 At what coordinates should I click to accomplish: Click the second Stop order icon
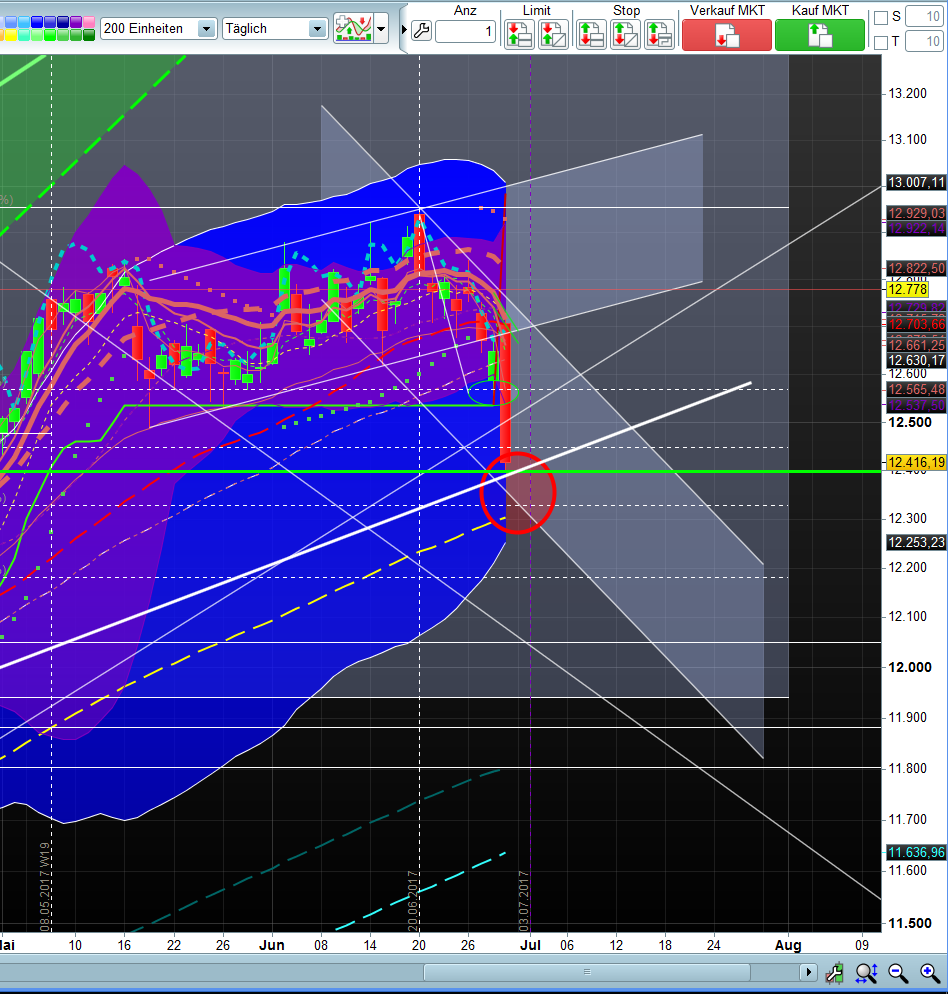tap(625, 34)
